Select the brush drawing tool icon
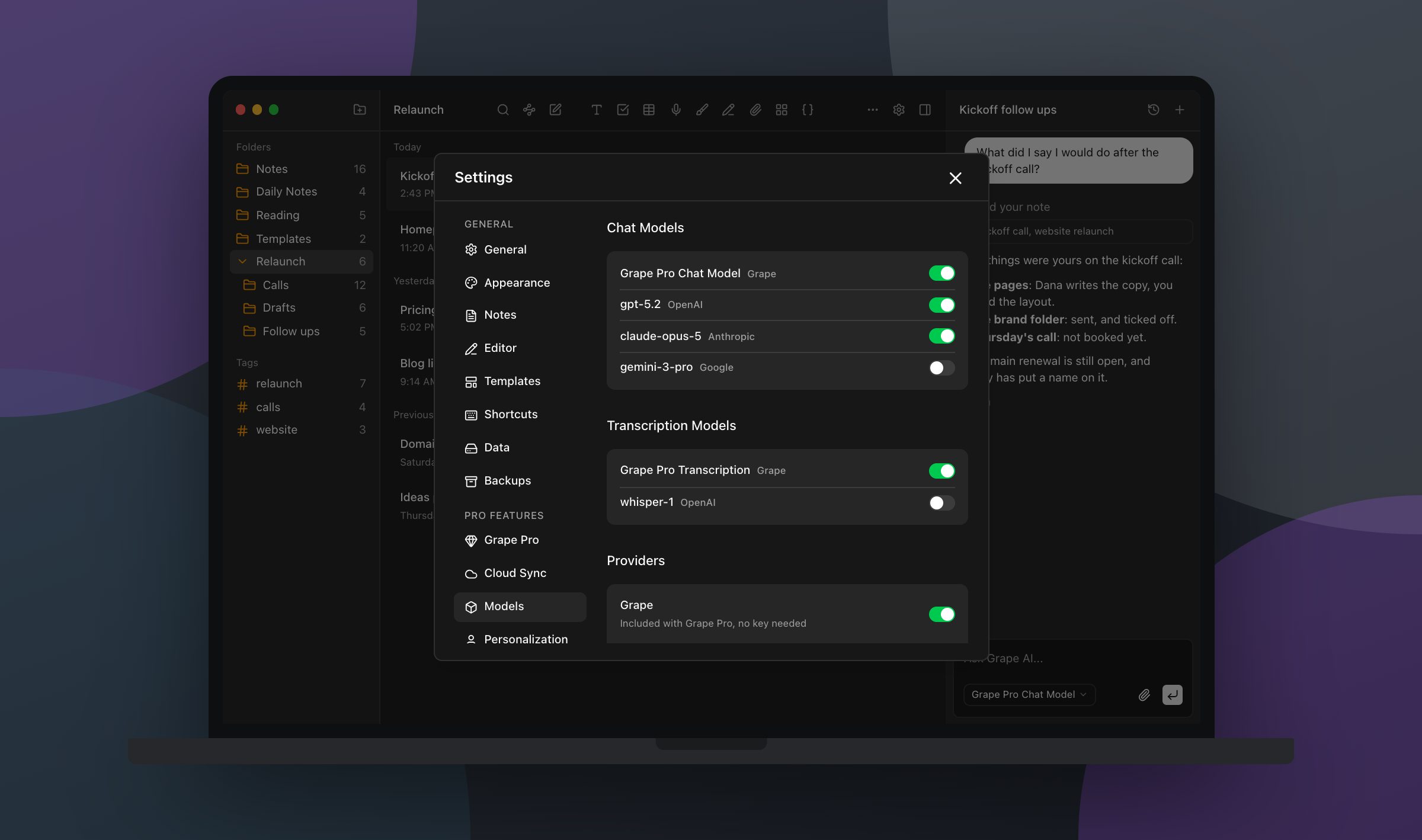Screen dimensions: 1422x840 702,110
